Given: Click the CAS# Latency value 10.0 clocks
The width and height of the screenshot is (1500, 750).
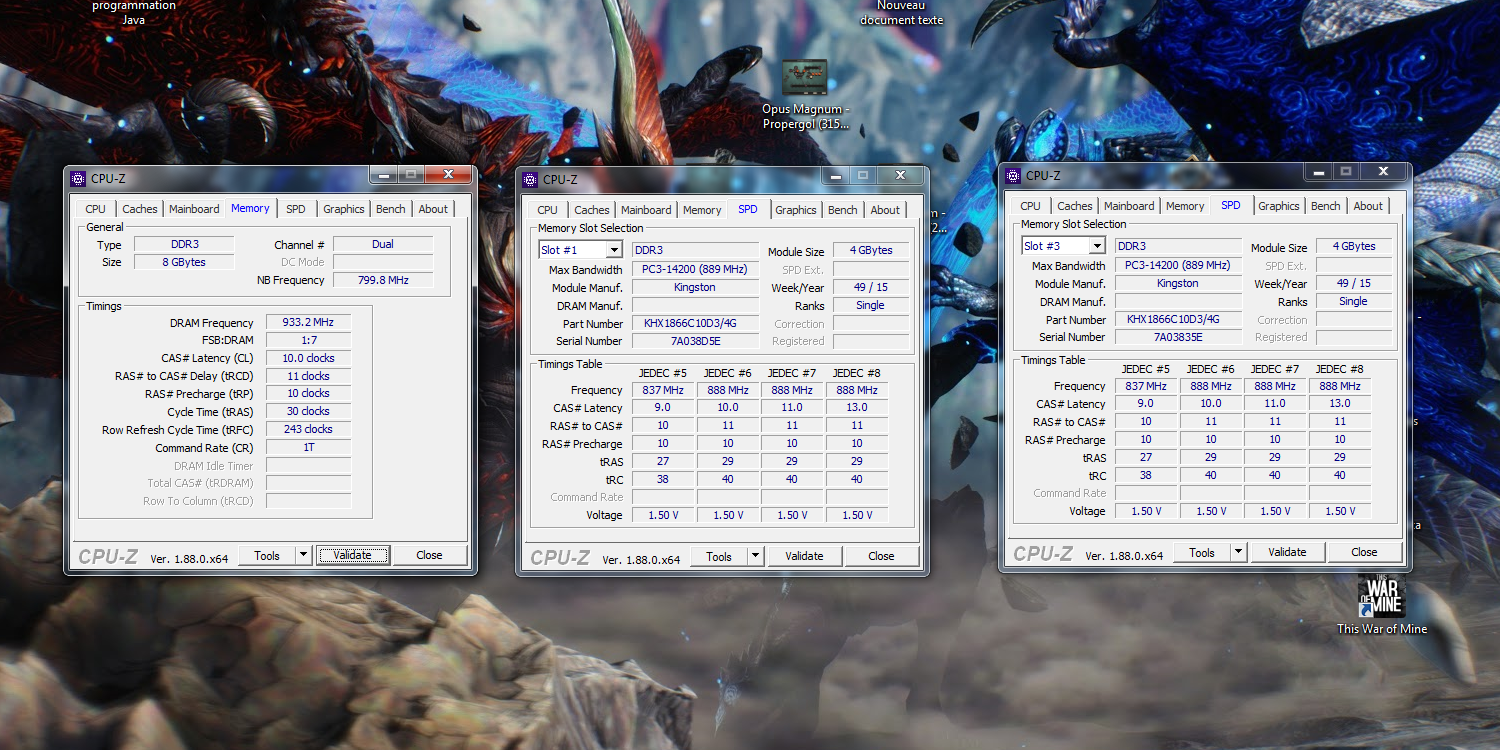Looking at the screenshot, I should tap(308, 358).
